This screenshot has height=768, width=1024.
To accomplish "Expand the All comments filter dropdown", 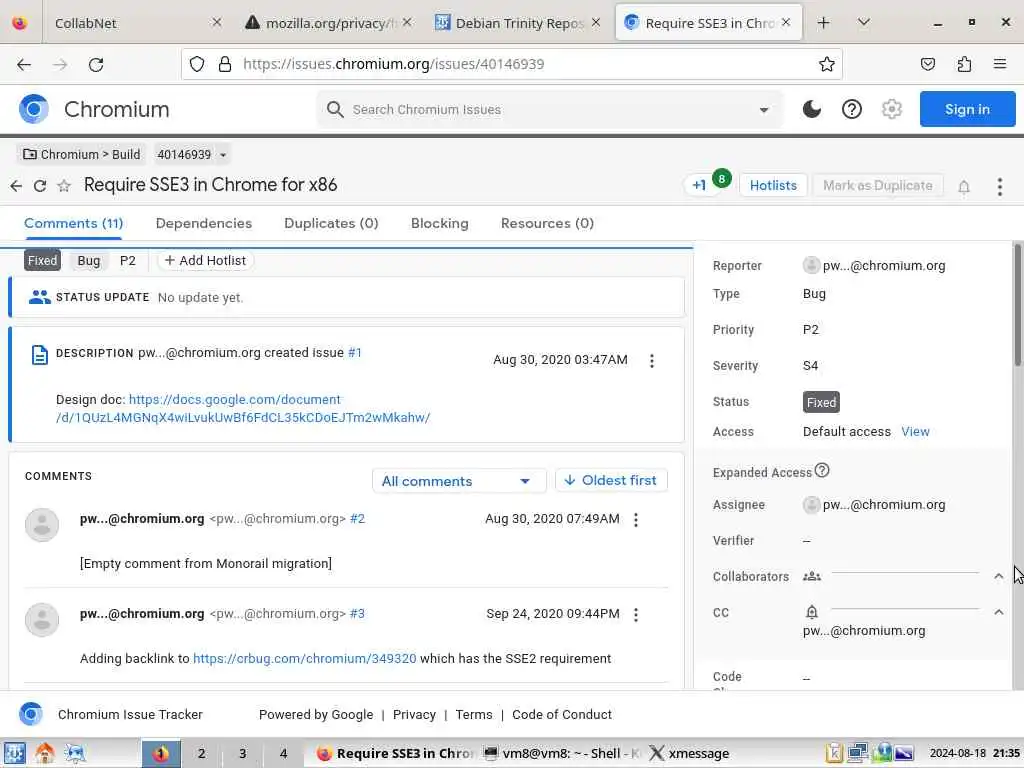I will (458, 481).
